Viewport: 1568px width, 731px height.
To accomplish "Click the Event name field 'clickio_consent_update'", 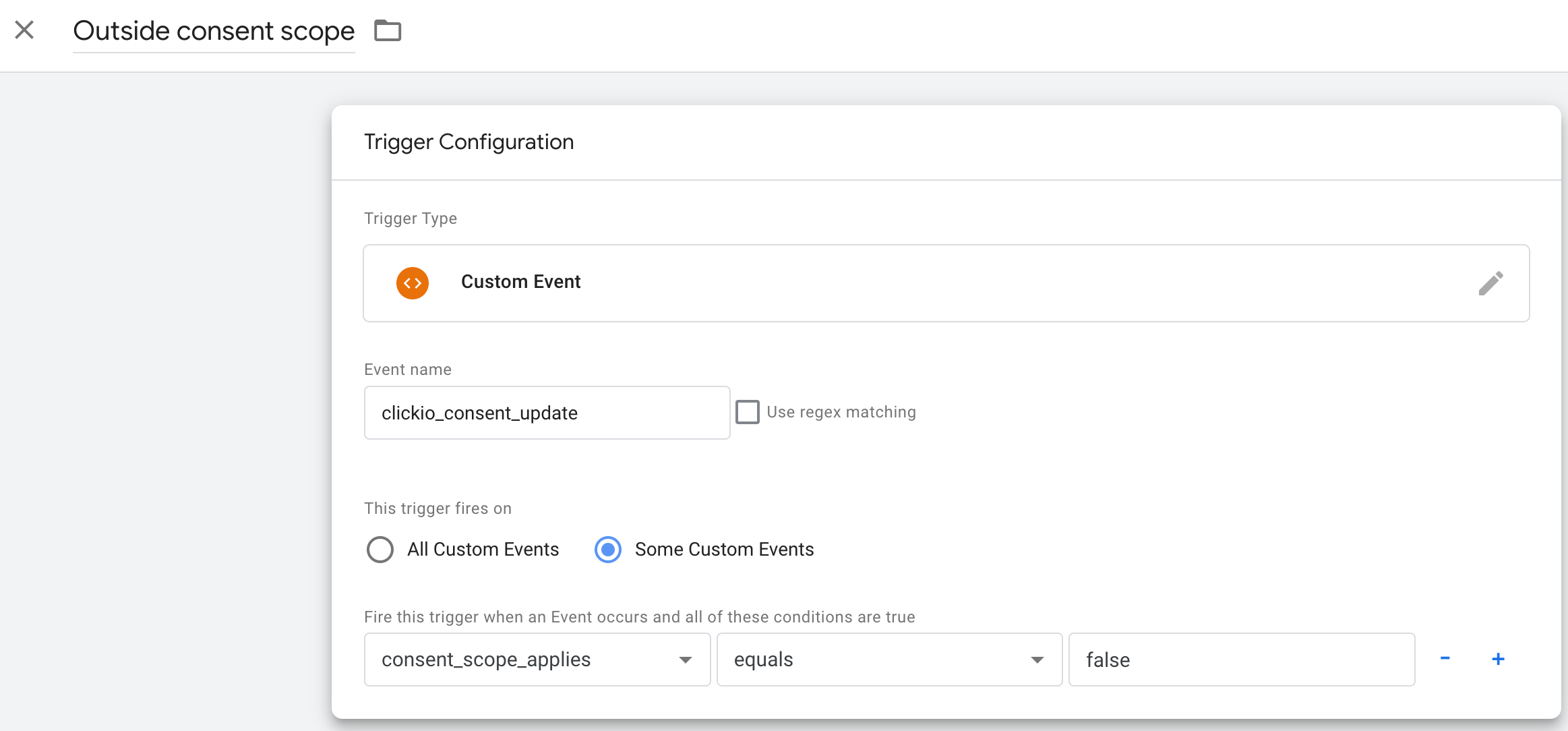I will [547, 413].
